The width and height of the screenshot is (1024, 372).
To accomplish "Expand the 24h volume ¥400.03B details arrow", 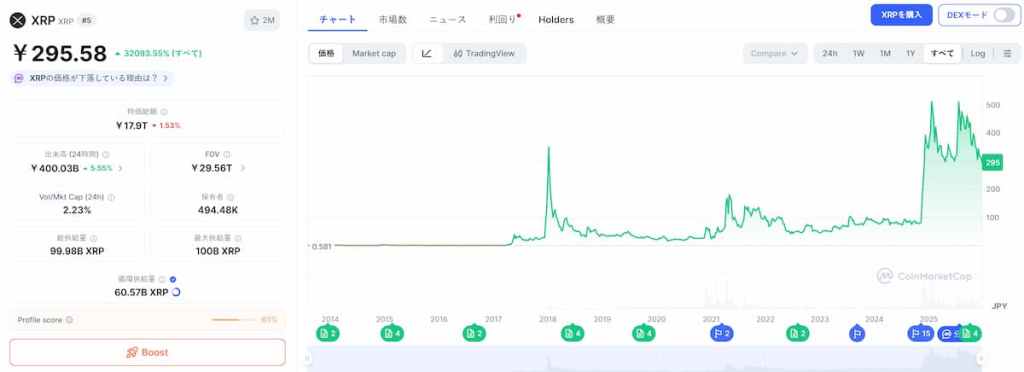I will (x=120, y=168).
